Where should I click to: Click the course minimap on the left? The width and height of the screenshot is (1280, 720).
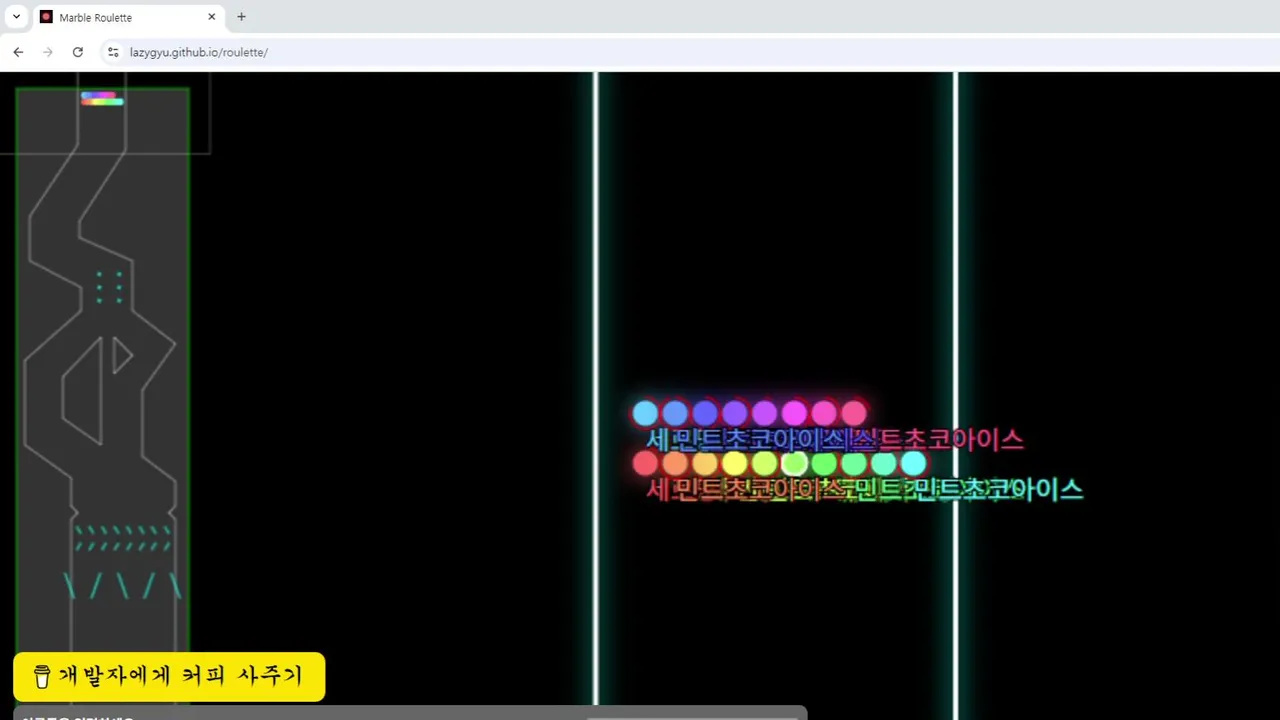pos(103,395)
